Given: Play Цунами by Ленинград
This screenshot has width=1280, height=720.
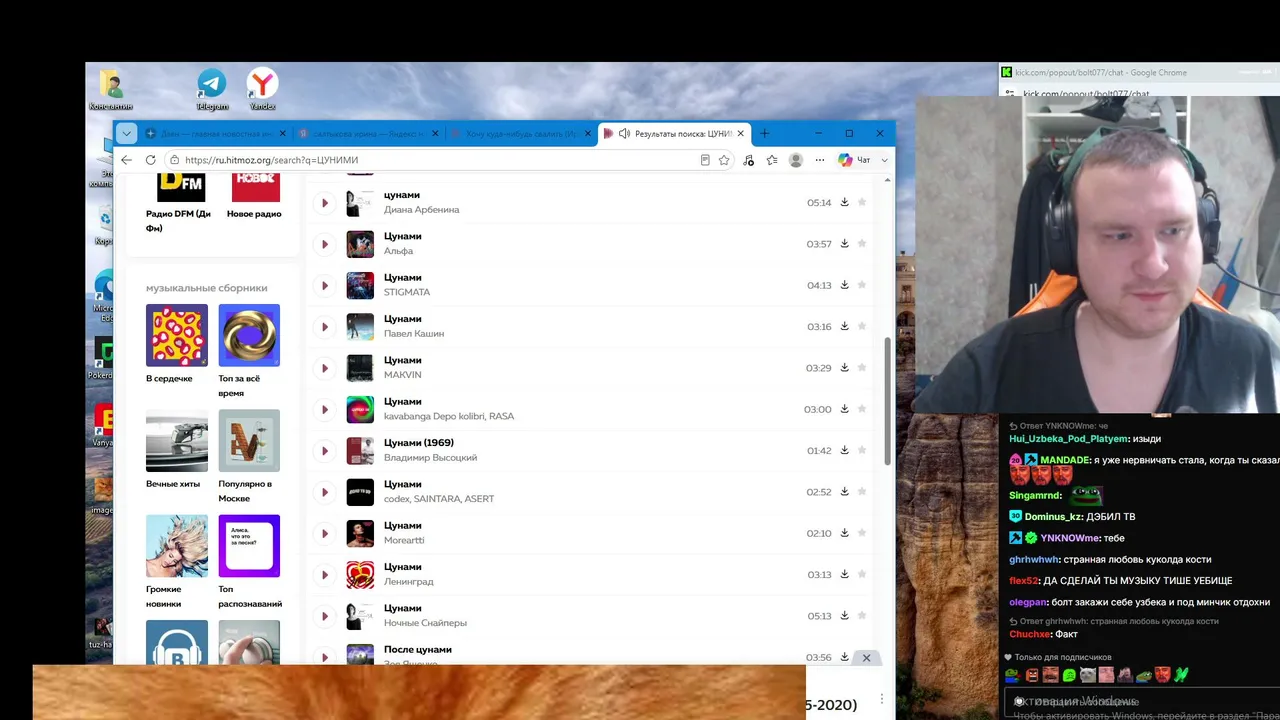Looking at the screenshot, I should coord(325,575).
